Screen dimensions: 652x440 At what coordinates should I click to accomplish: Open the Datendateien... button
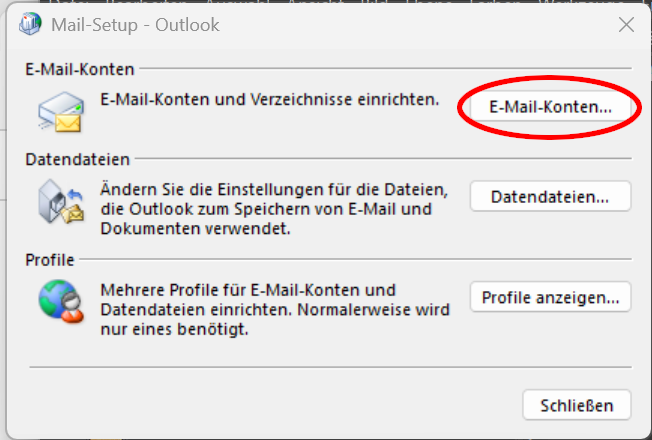pos(550,197)
